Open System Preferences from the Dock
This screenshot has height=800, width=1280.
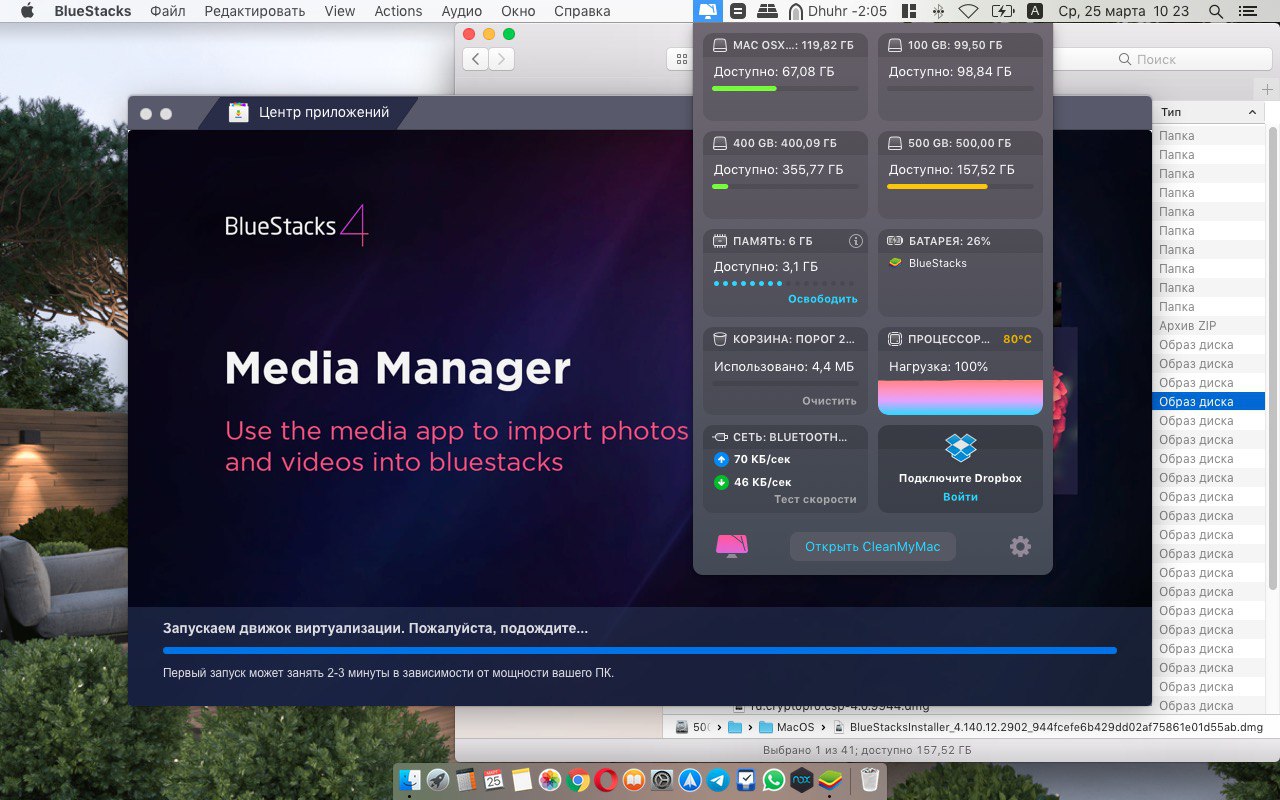pyautogui.click(x=661, y=780)
